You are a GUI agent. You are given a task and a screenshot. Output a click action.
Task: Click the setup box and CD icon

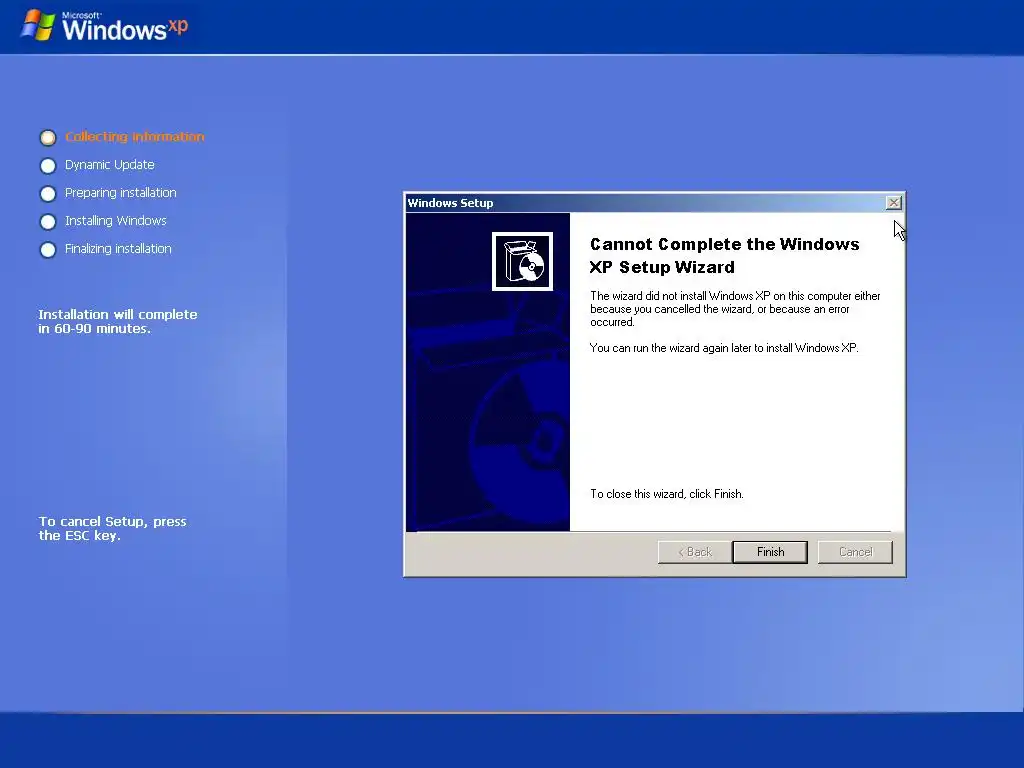[x=522, y=261]
